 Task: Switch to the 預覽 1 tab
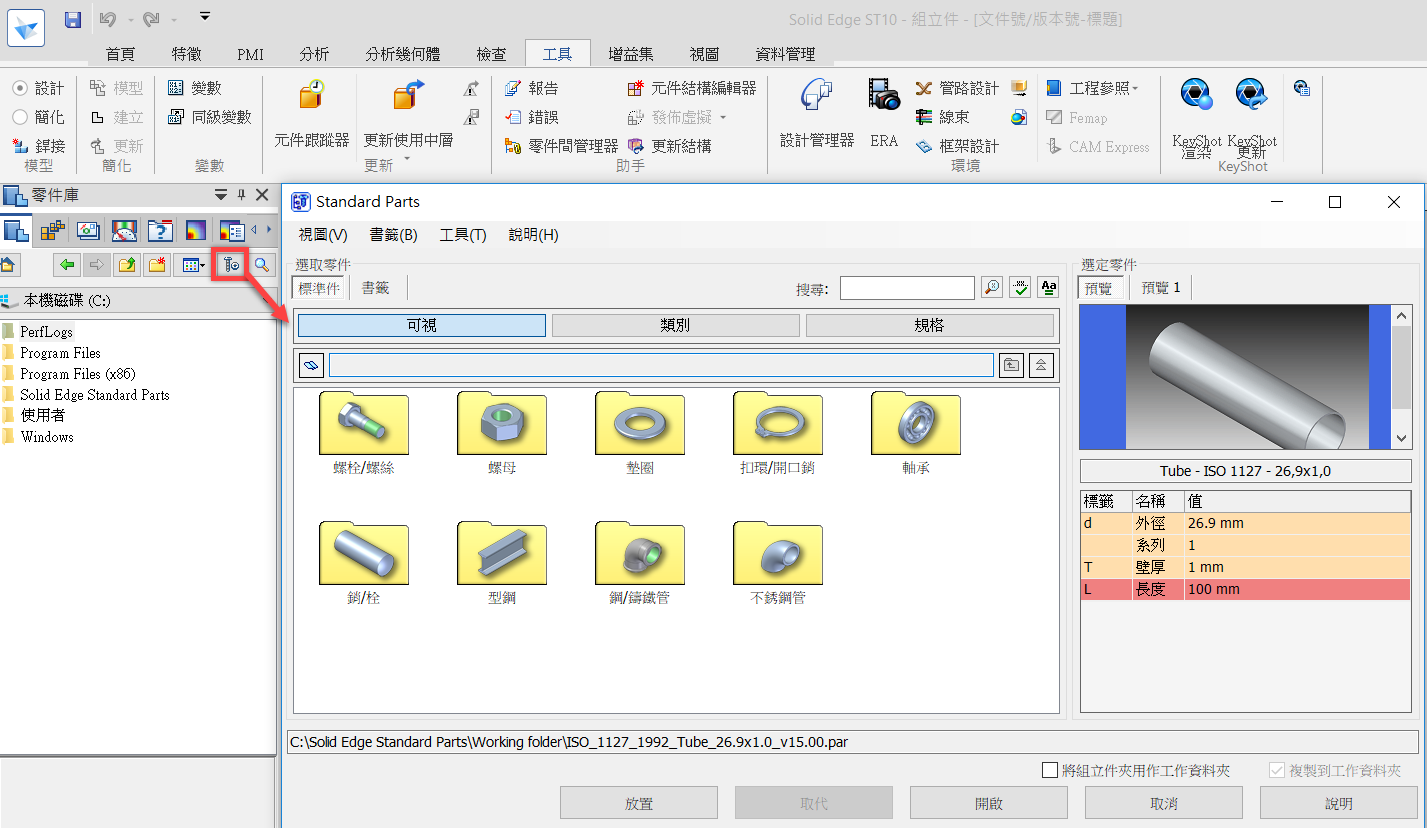pyautogui.click(x=1161, y=288)
